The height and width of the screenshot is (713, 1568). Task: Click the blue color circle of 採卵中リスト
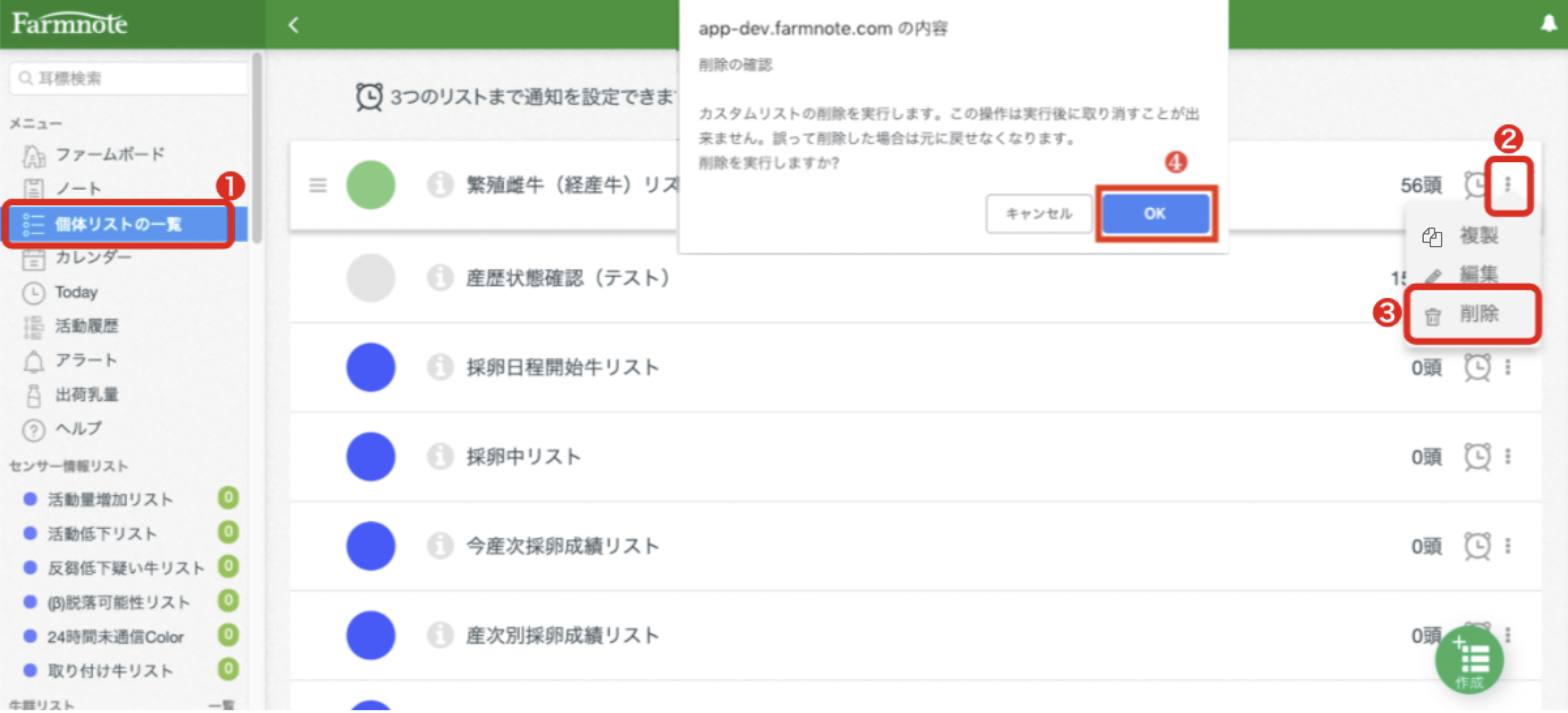[371, 457]
